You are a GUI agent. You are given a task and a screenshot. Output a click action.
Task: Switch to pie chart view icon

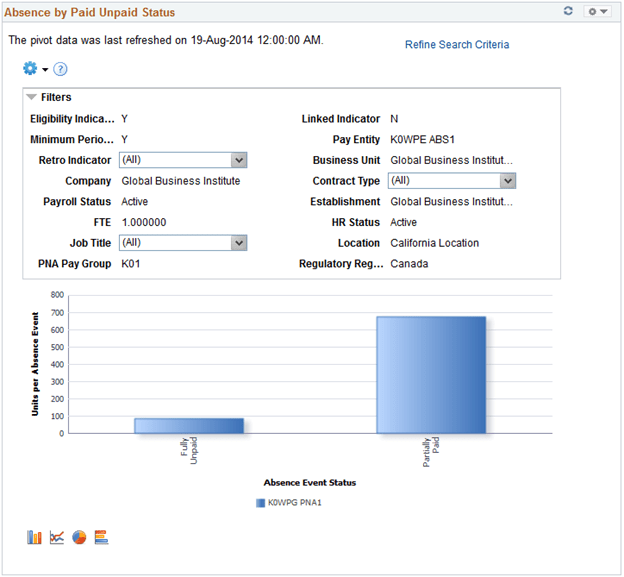tap(79, 537)
